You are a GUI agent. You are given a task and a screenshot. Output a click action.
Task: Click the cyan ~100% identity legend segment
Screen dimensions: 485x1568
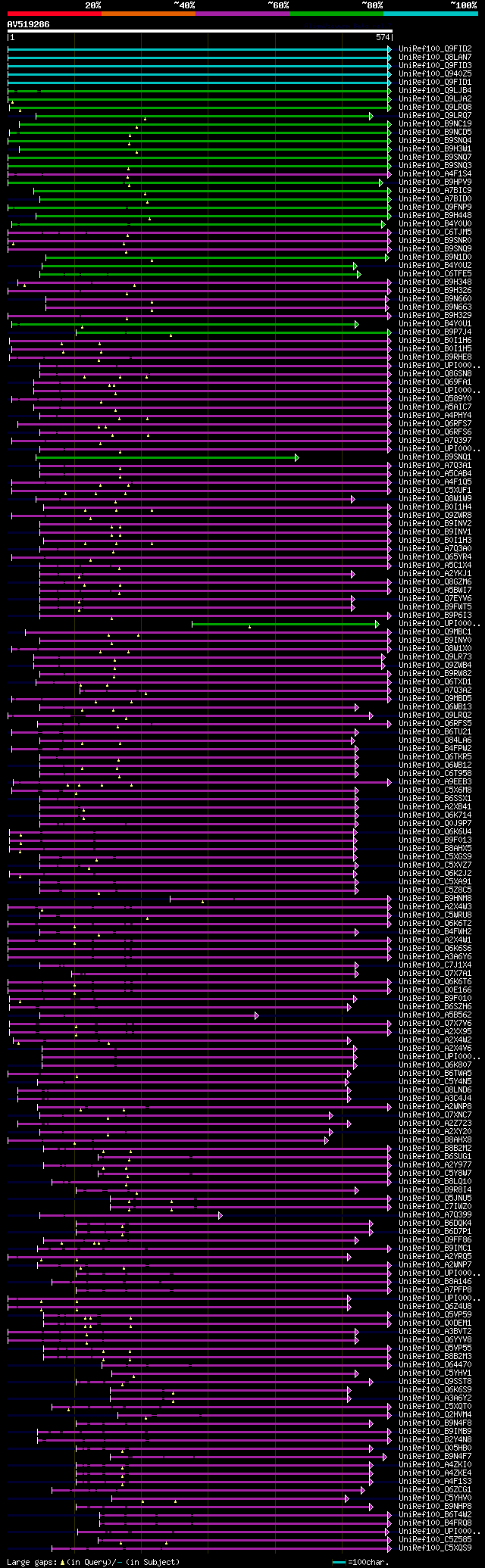(x=430, y=14)
